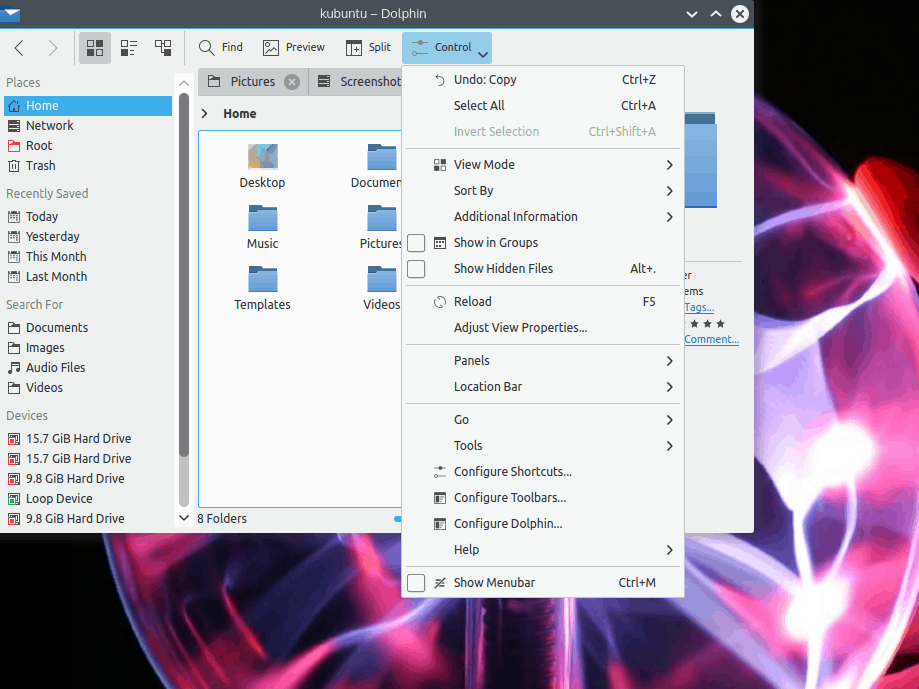
Task: Go back with the left arrow
Action: coord(19,47)
